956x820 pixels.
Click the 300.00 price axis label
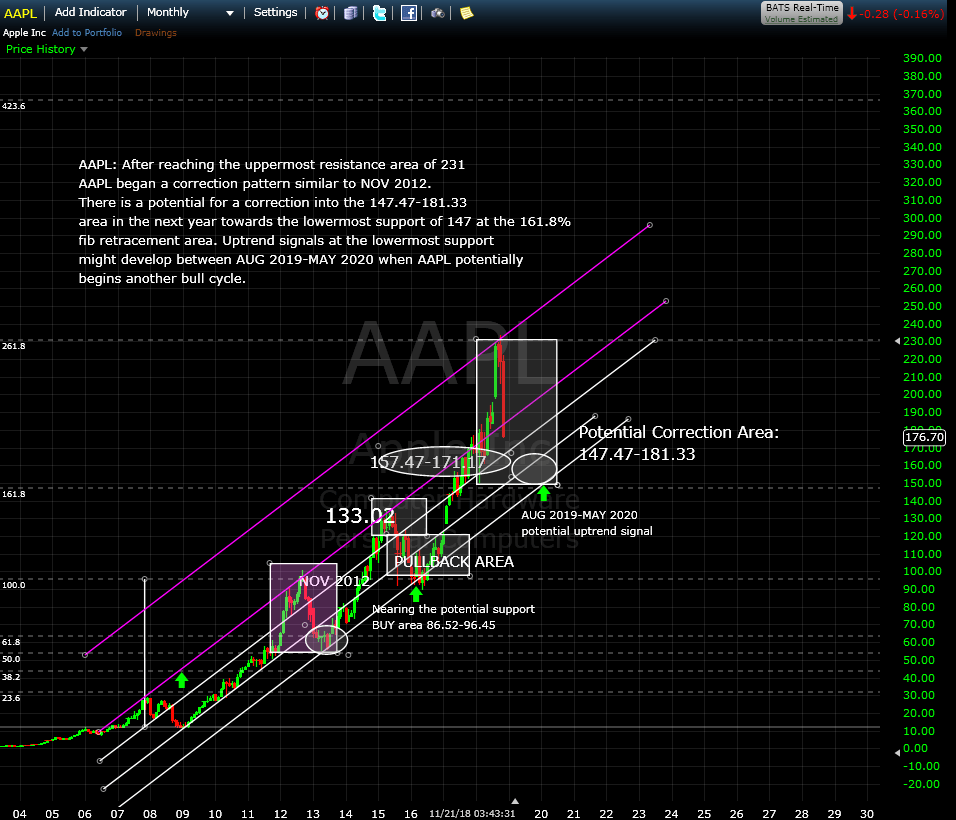(x=922, y=218)
